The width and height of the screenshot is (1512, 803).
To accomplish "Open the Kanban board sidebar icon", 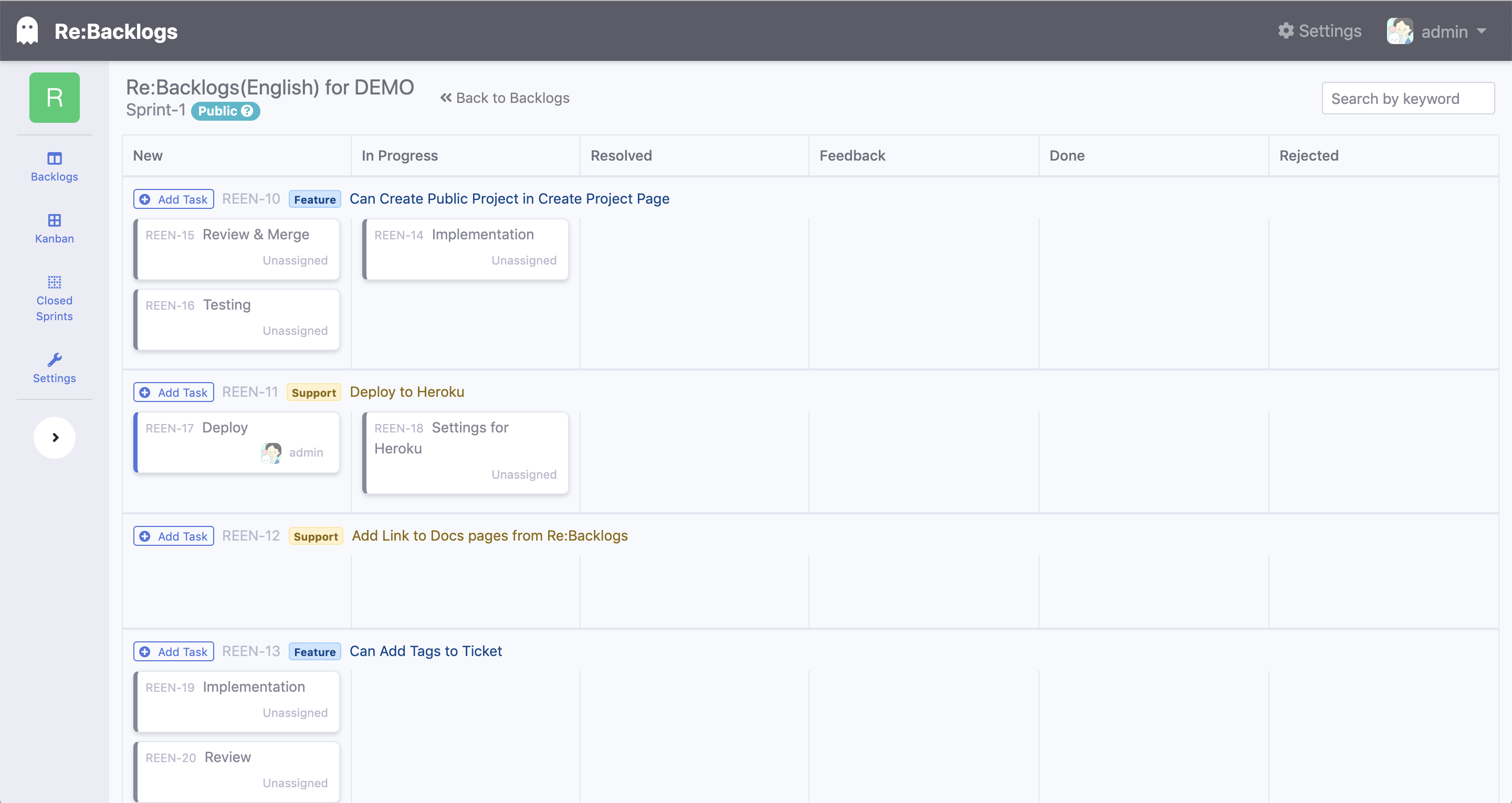I will [x=54, y=220].
